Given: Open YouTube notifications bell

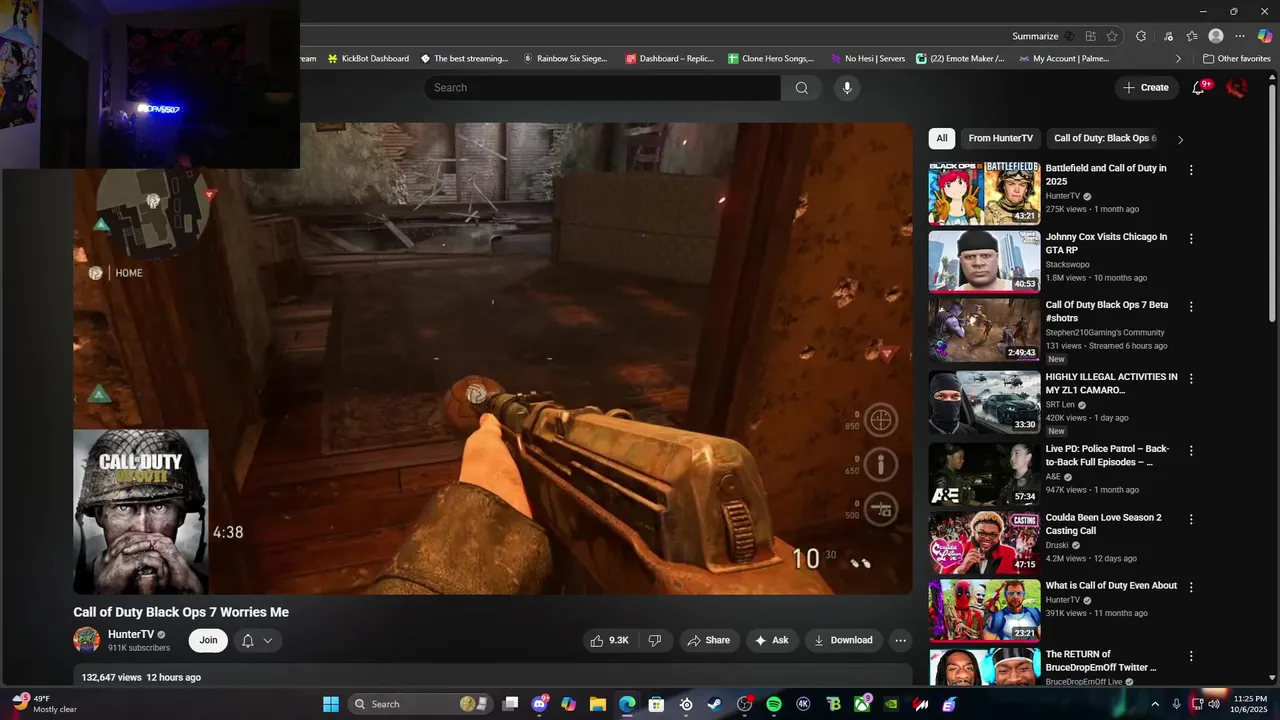Looking at the screenshot, I should click(x=1198, y=88).
